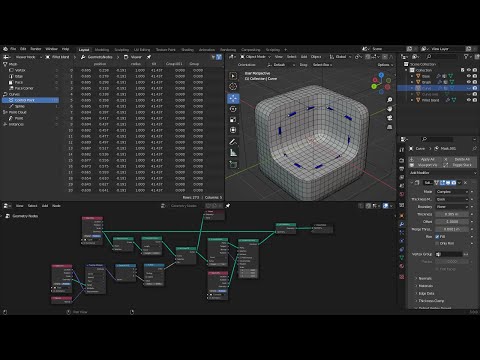This screenshot has height=360, width=480.
Task: Open the File menu
Action: [13, 49]
